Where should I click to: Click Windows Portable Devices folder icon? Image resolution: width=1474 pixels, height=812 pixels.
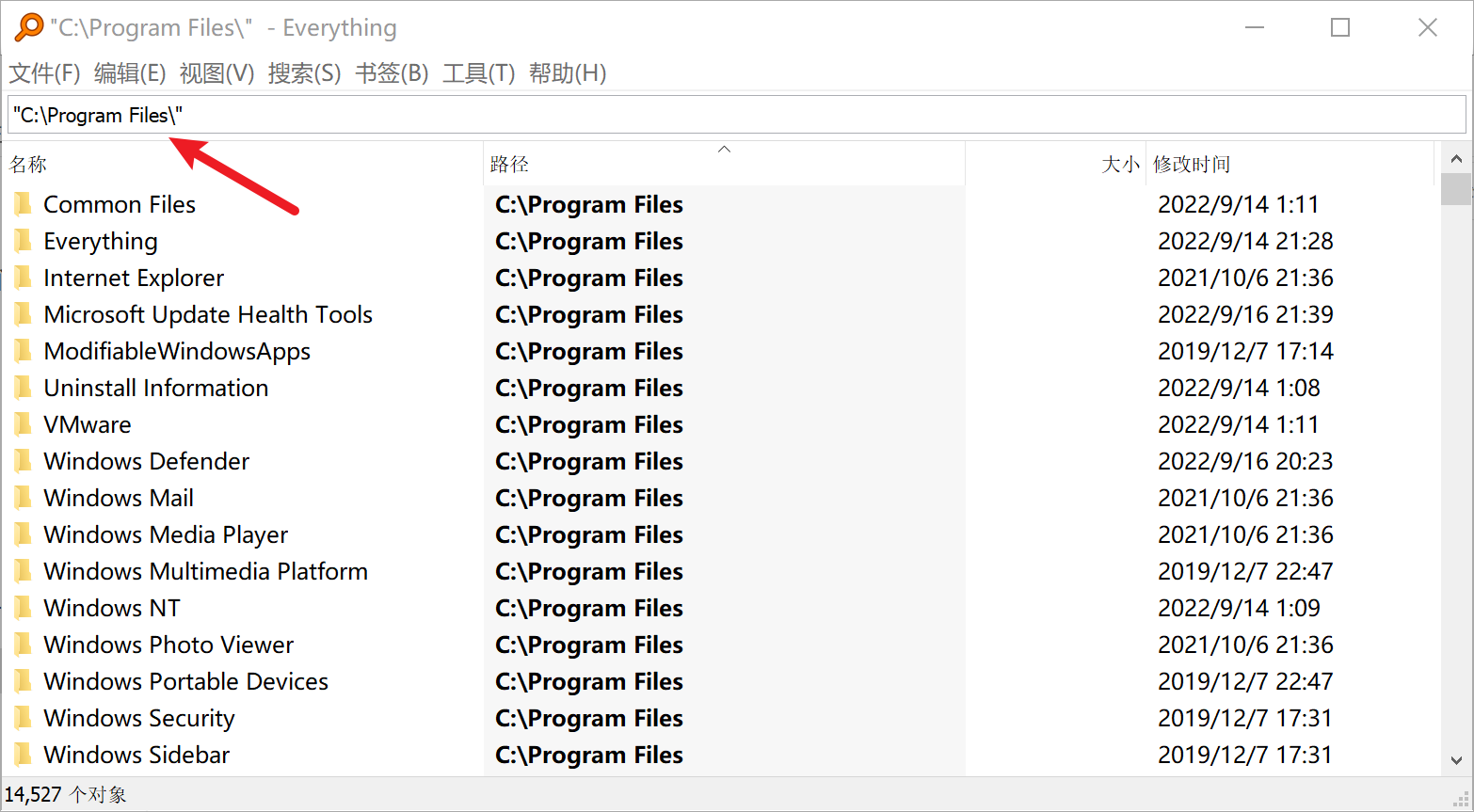(x=24, y=681)
